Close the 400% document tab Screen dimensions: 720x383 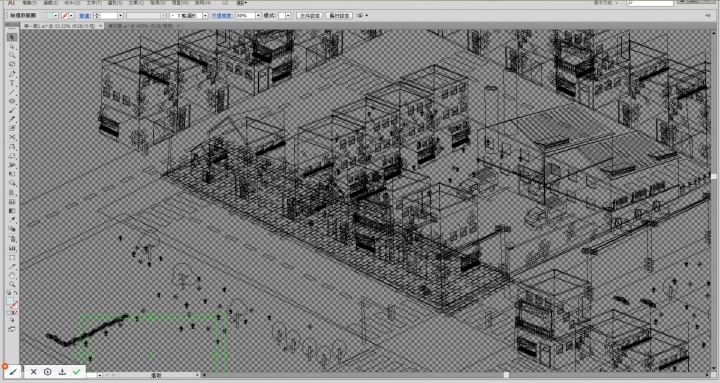pyautogui.click(x=179, y=26)
